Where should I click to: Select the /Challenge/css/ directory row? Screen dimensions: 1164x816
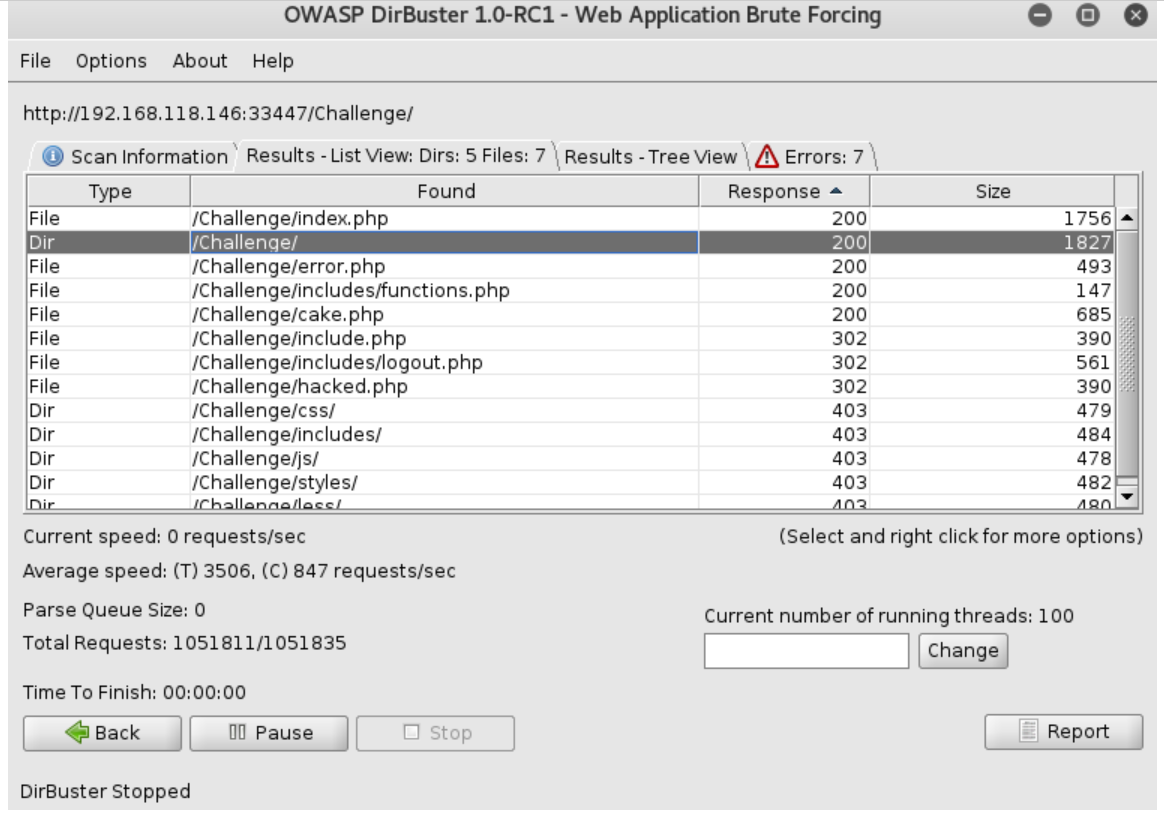pyautogui.click(x=570, y=410)
